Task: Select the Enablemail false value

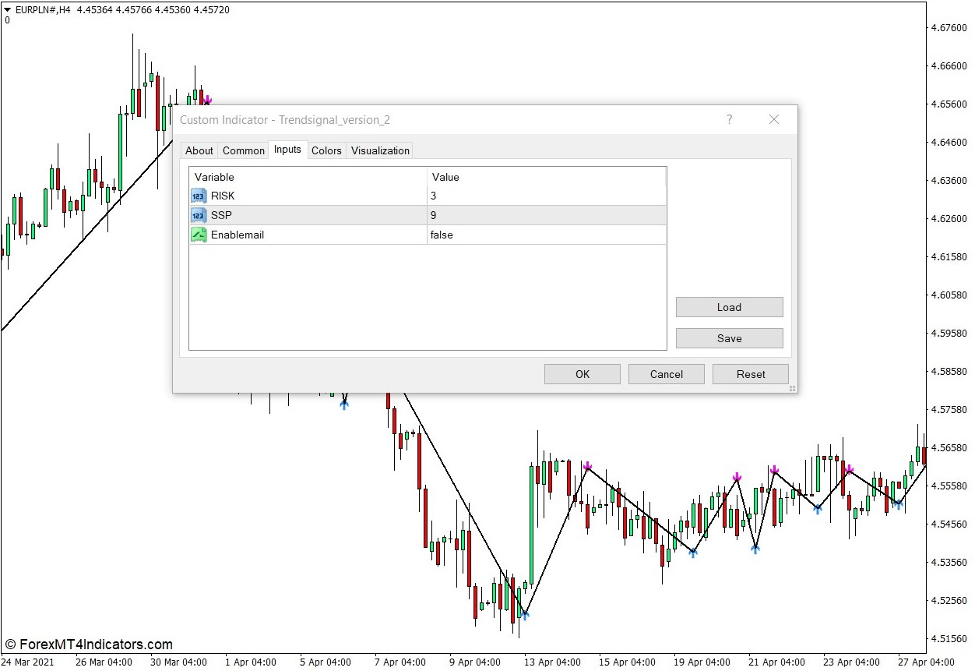Action: 546,235
